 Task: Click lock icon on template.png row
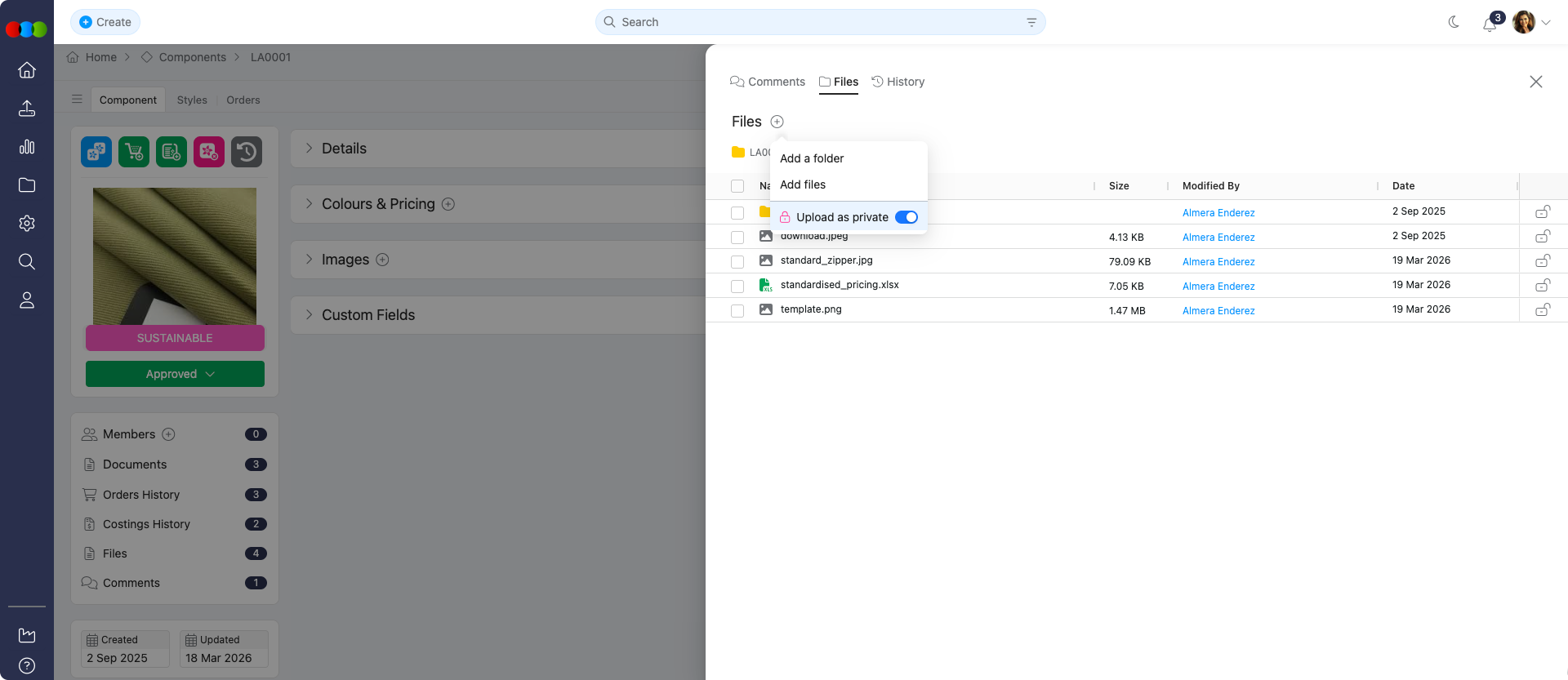click(x=1543, y=310)
